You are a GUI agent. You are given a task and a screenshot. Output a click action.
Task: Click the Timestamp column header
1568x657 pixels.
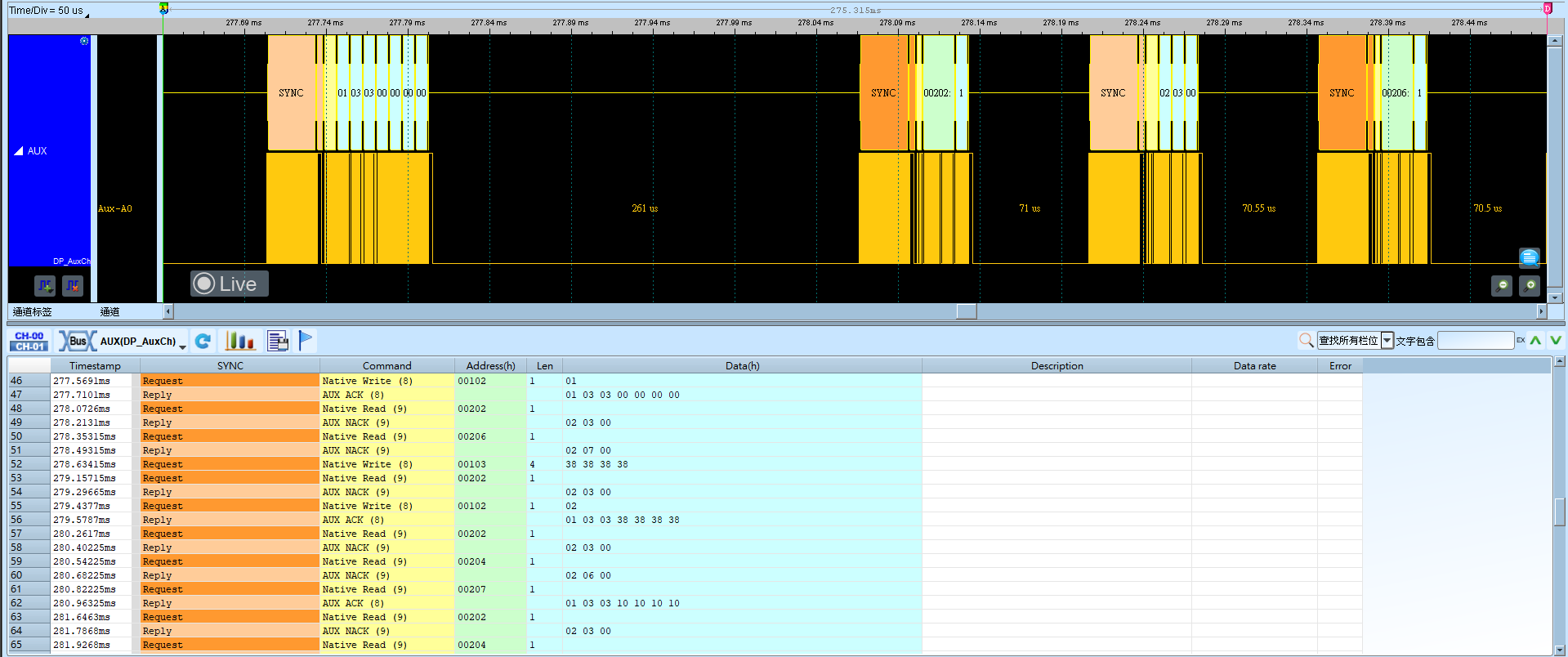pyautogui.click(x=95, y=365)
